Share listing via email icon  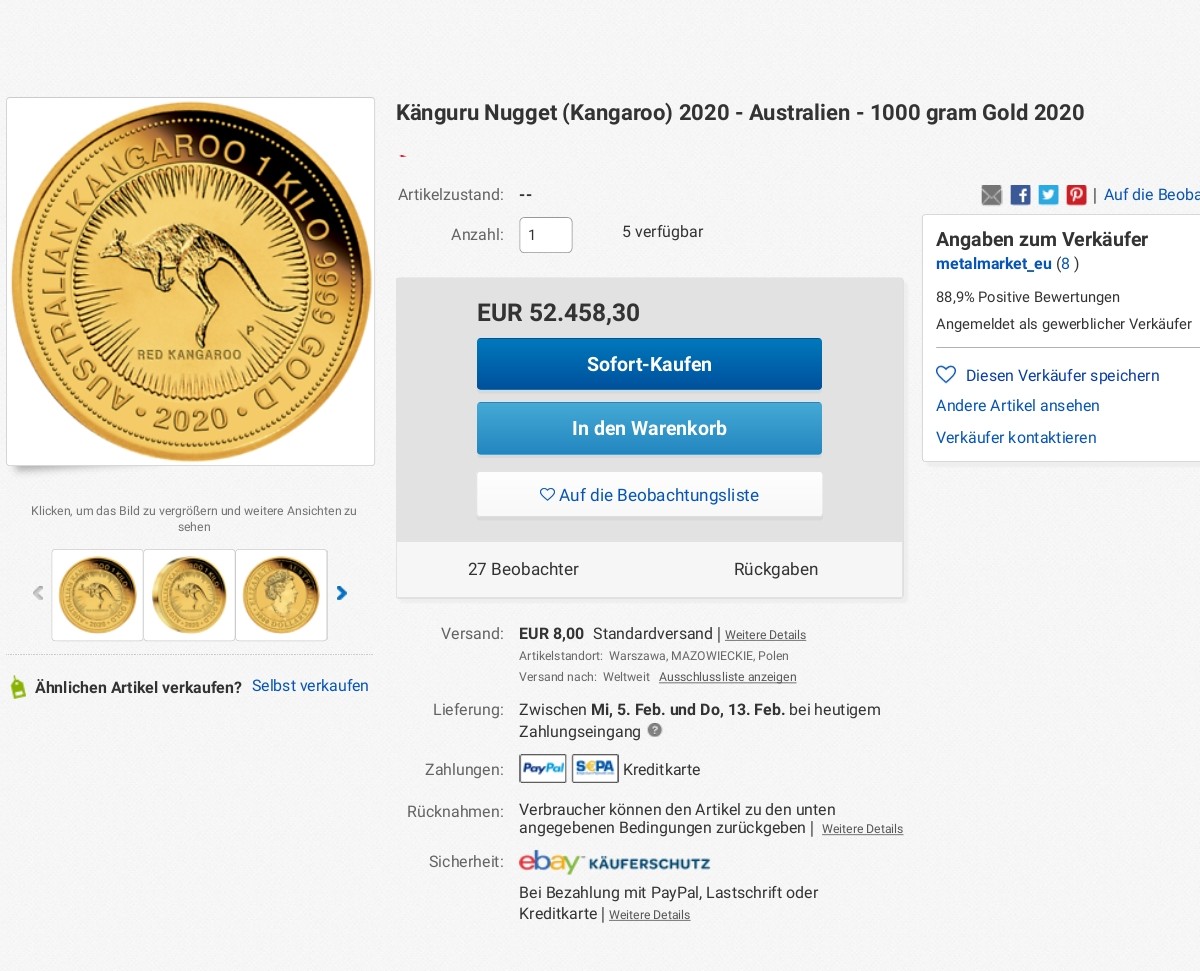(991, 195)
